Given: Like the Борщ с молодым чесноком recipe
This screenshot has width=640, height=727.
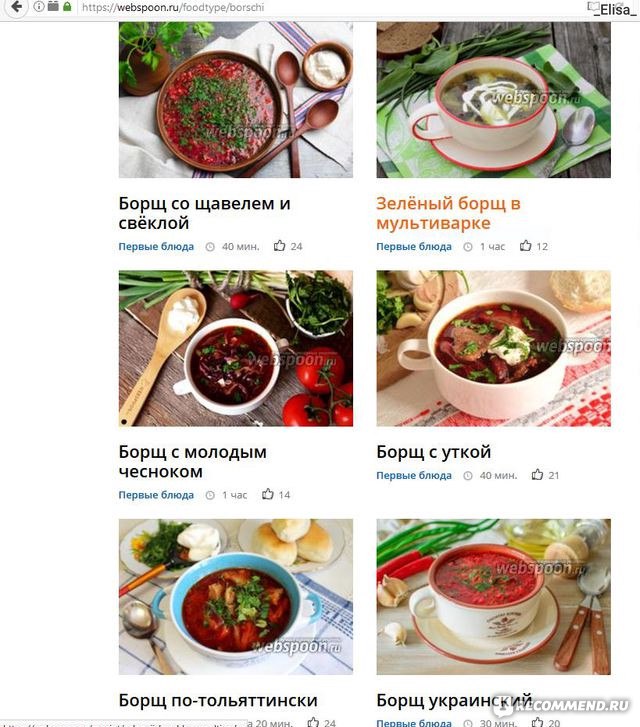Looking at the screenshot, I should pyautogui.click(x=268, y=494).
